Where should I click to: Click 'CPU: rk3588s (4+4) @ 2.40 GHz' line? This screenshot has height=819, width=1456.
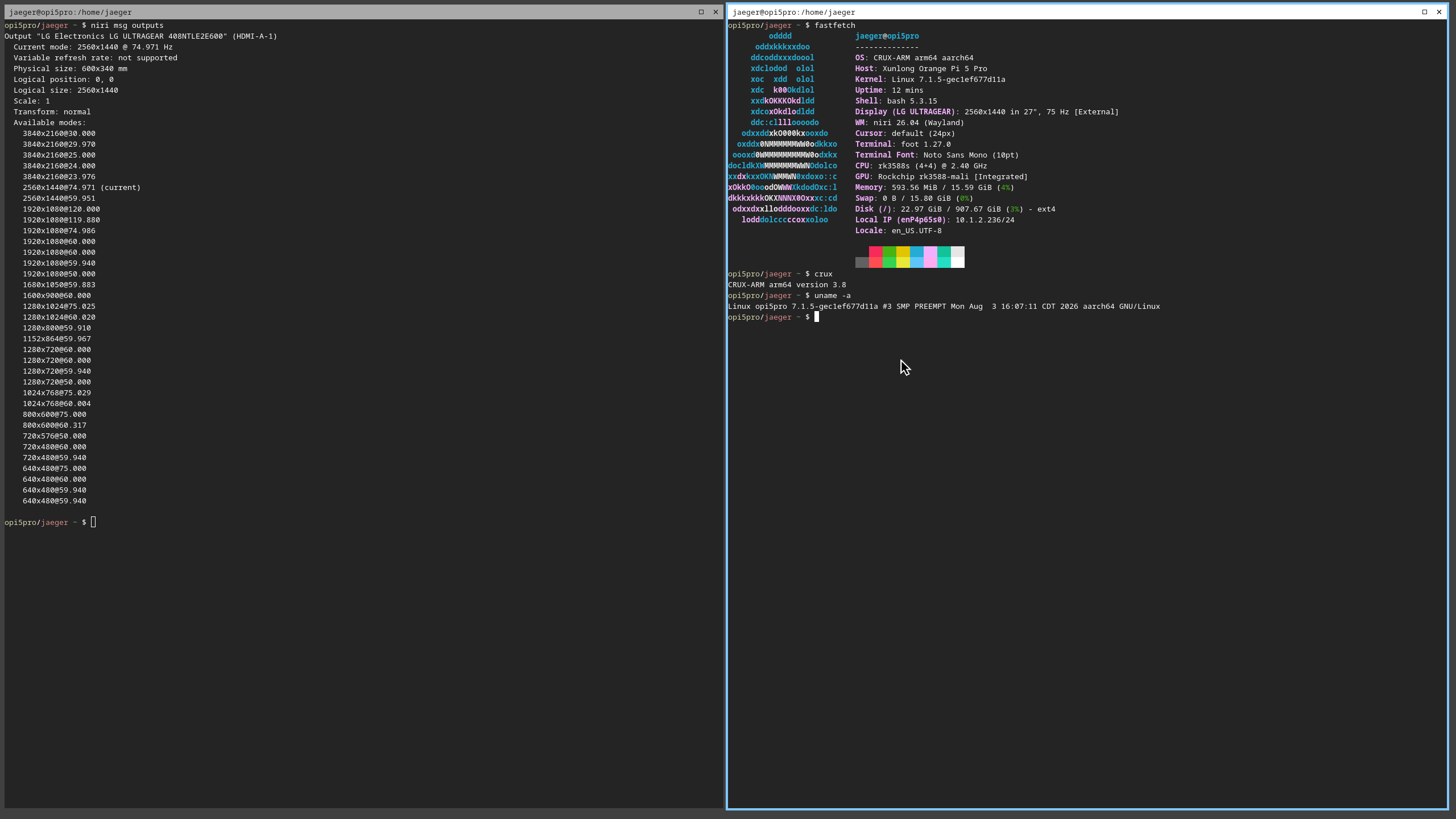click(921, 166)
